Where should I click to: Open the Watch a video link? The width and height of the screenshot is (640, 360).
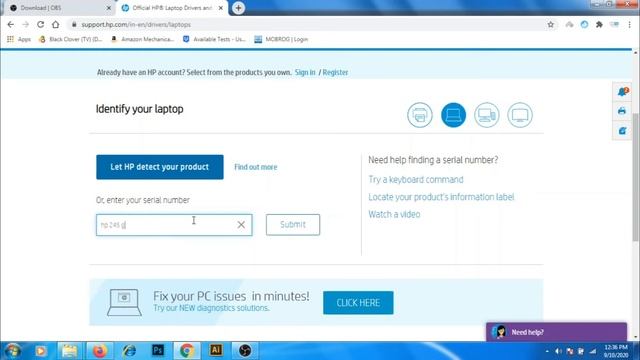(x=394, y=214)
